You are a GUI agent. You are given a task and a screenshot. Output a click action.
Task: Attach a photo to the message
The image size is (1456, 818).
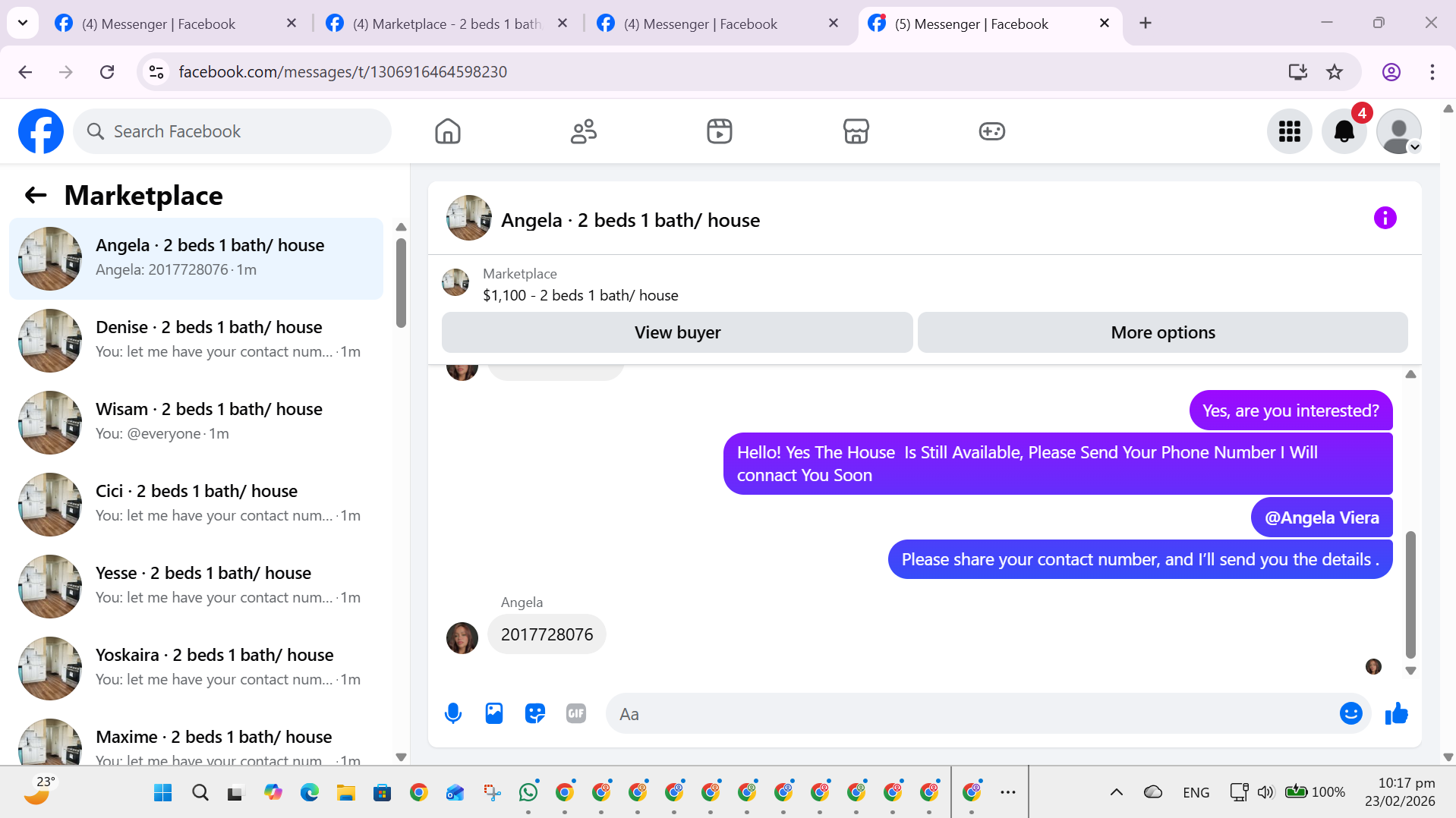pyautogui.click(x=494, y=713)
